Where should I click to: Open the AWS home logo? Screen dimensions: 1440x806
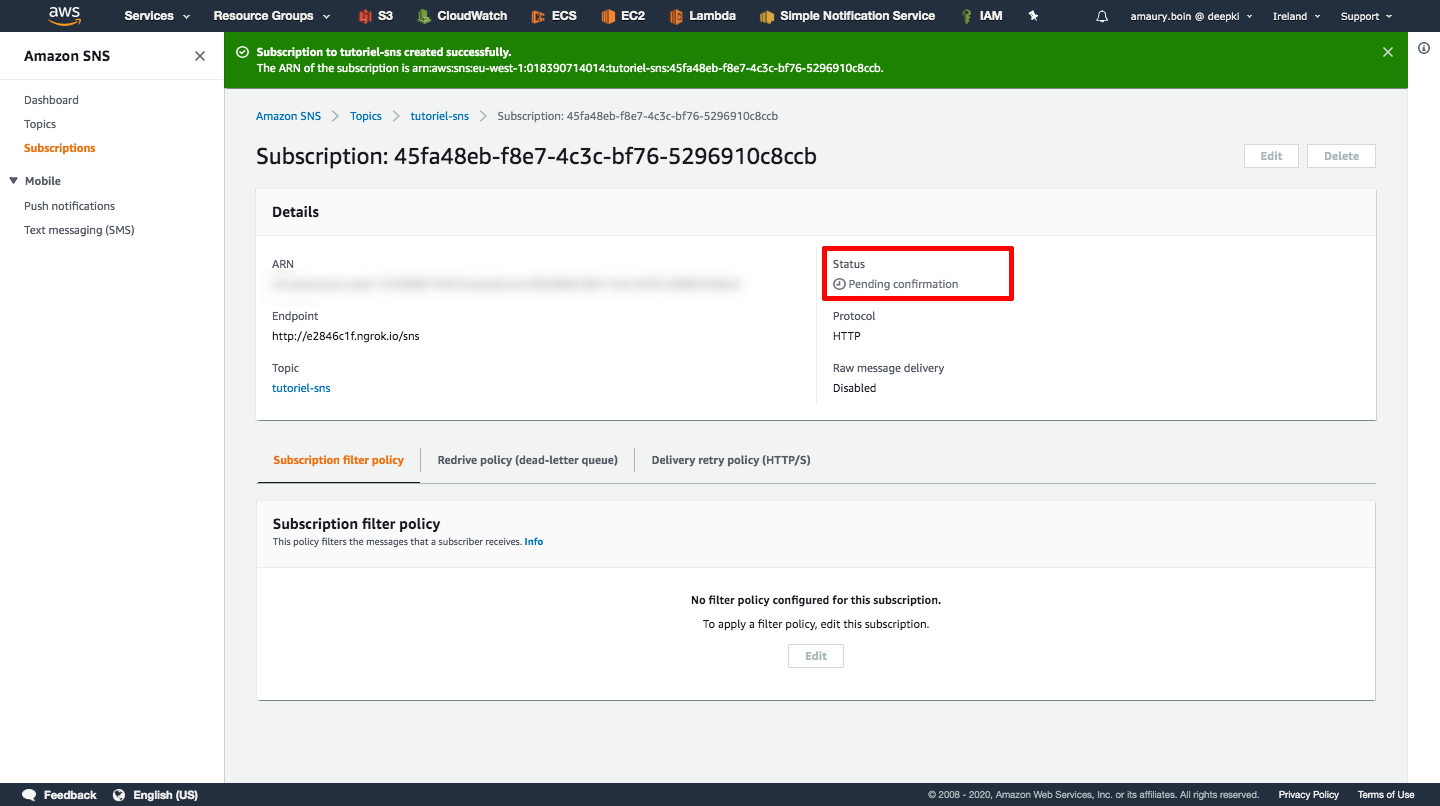pyautogui.click(x=64, y=16)
